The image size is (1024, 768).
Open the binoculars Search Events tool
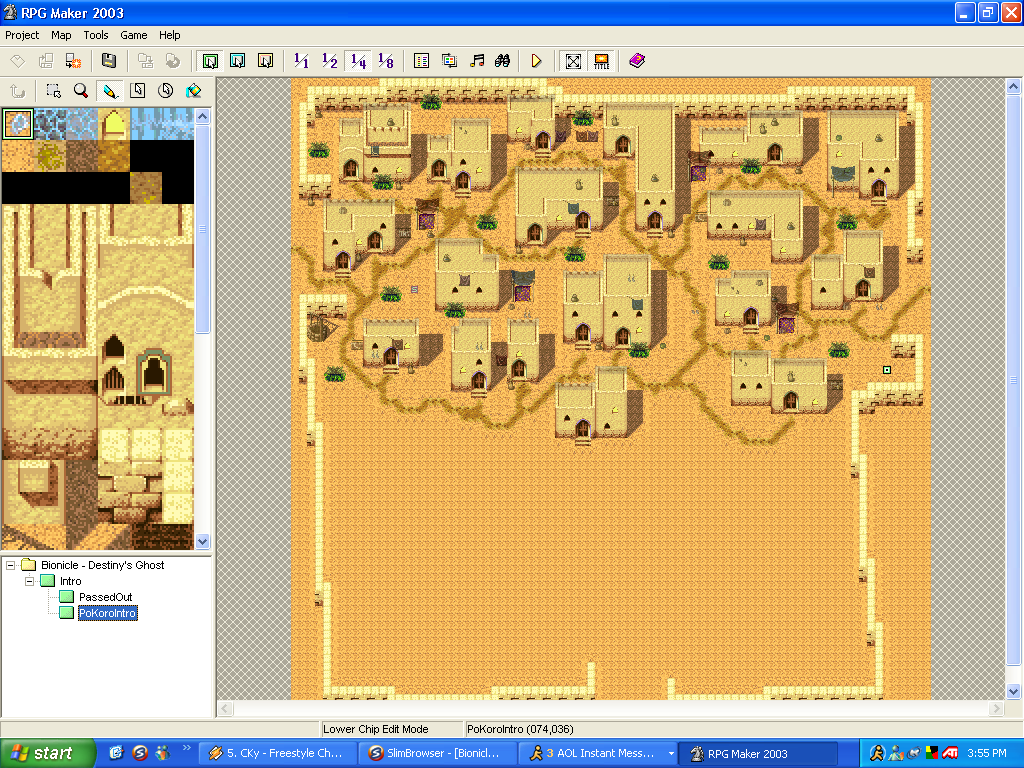(x=503, y=61)
